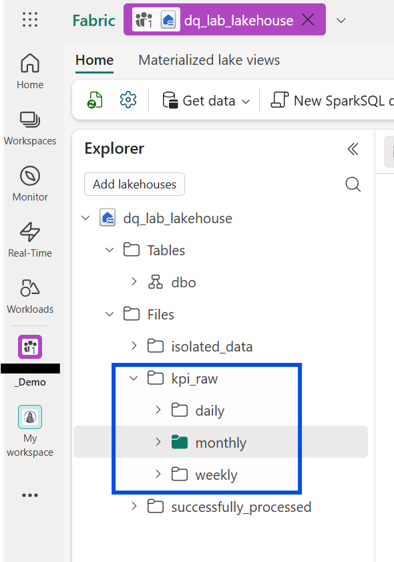Select the successfully_processed folder
This screenshot has height=562, width=394.
coord(241,507)
